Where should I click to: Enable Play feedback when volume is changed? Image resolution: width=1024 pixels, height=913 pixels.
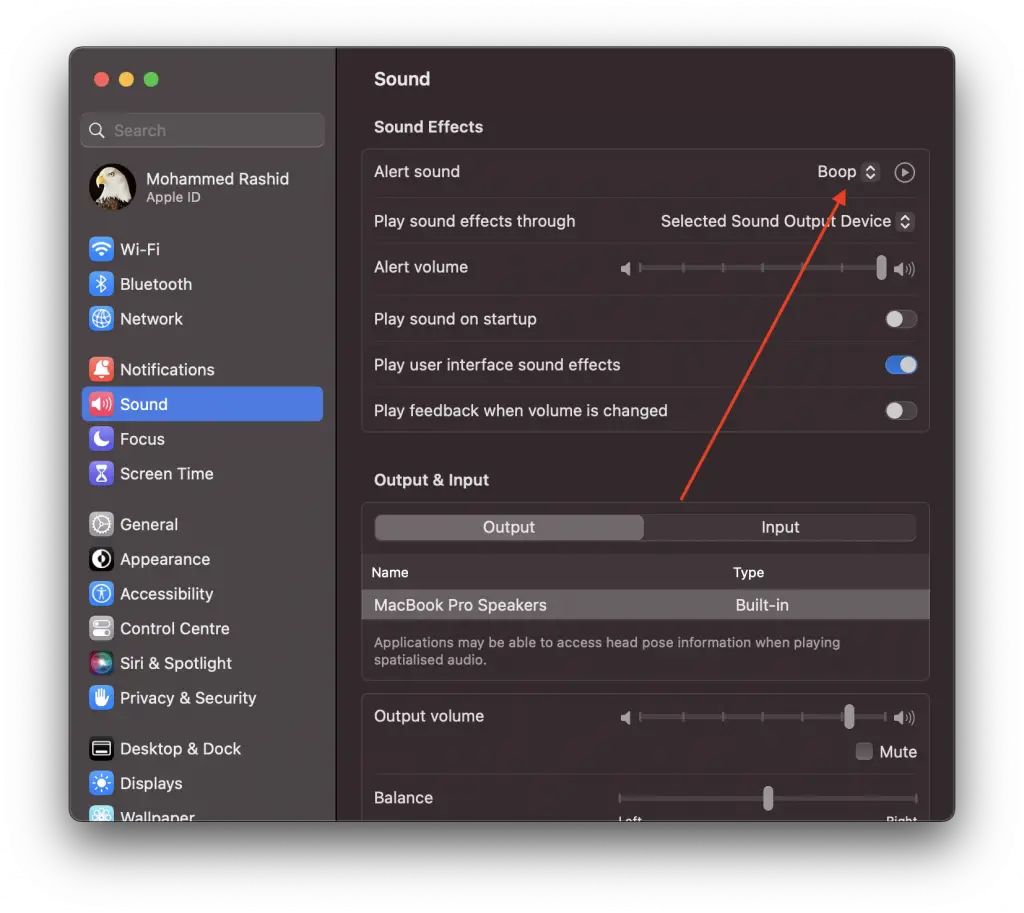[x=901, y=411]
